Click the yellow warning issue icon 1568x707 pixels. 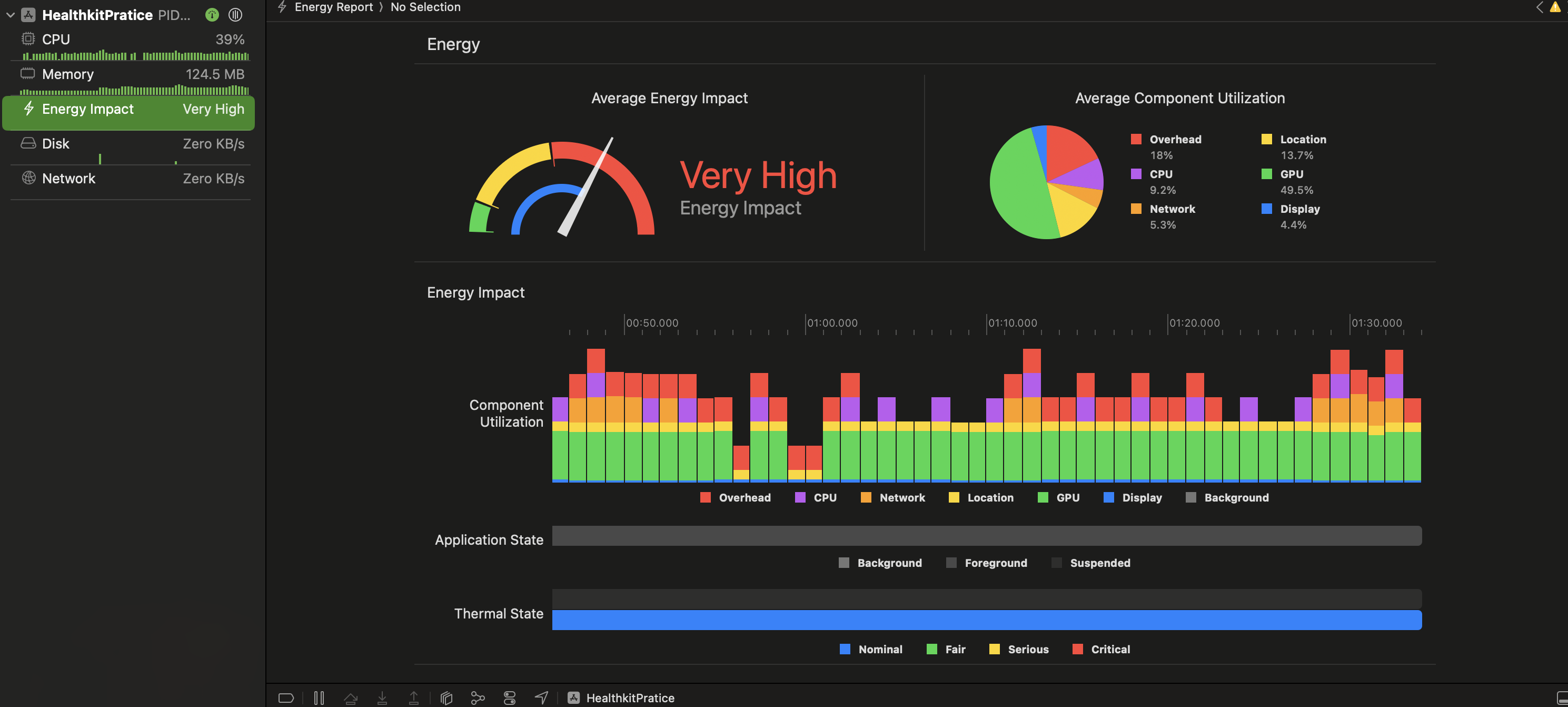pyautogui.click(x=1555, y=7)
